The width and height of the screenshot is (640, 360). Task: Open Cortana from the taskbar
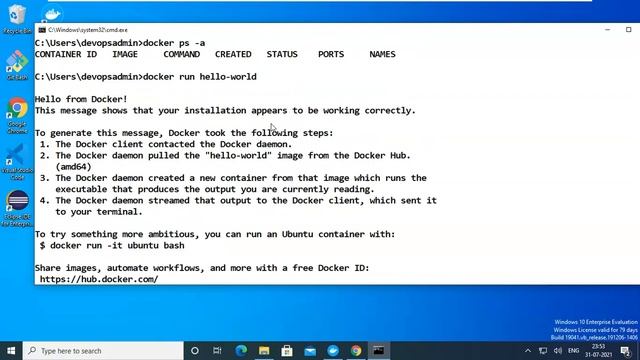(195, 351)
